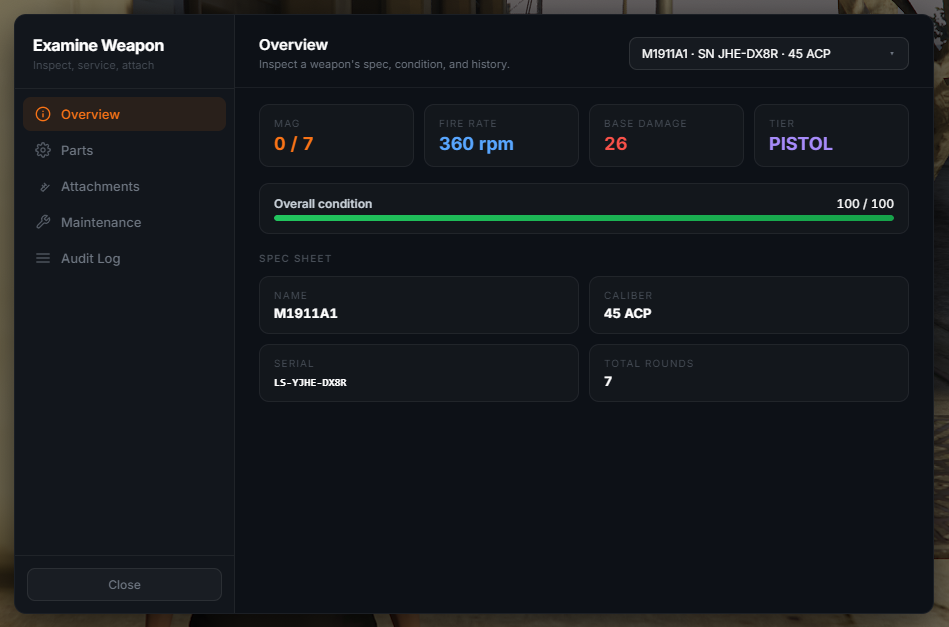
Task: Select the MAG 0 / 7 card
Action: point(336,135)
